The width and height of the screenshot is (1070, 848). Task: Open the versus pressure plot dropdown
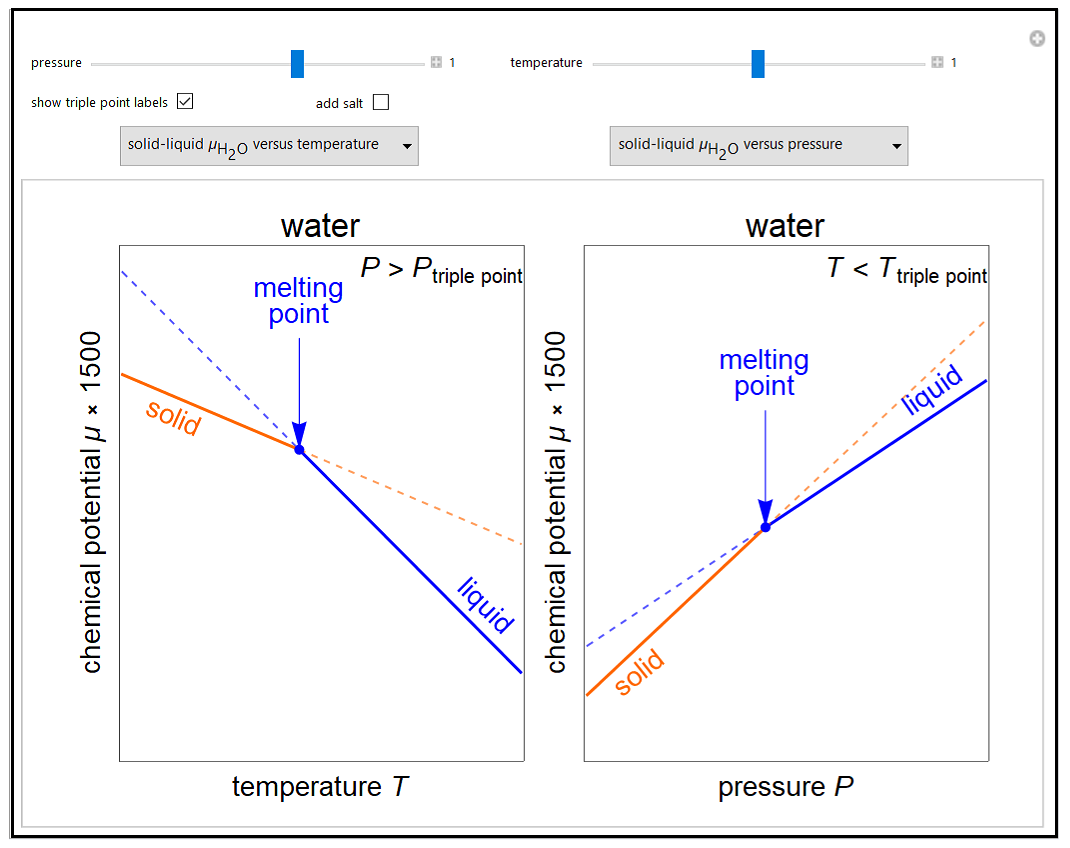coord(759,145)
